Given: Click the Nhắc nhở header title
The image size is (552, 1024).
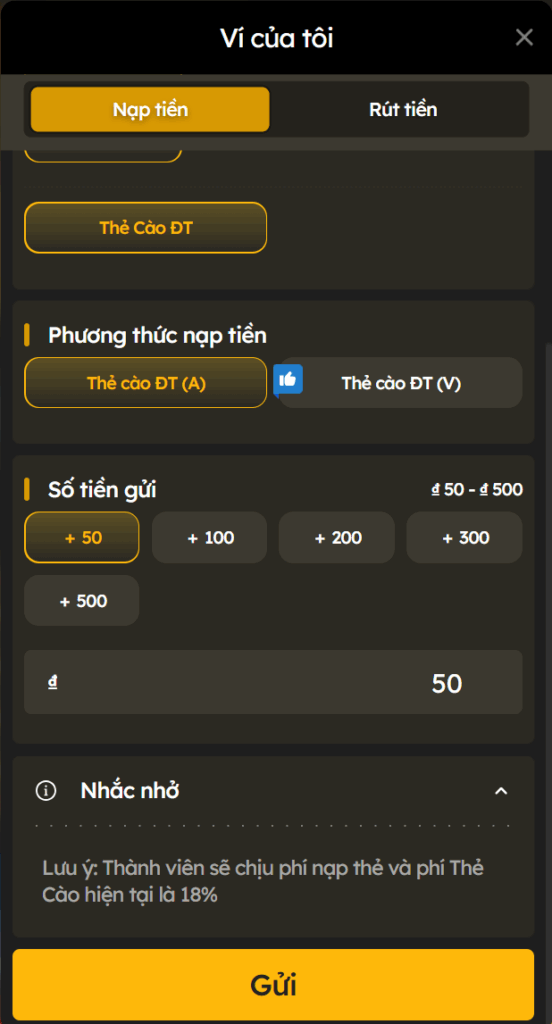Looking at the screenshot, I should 130,791.
